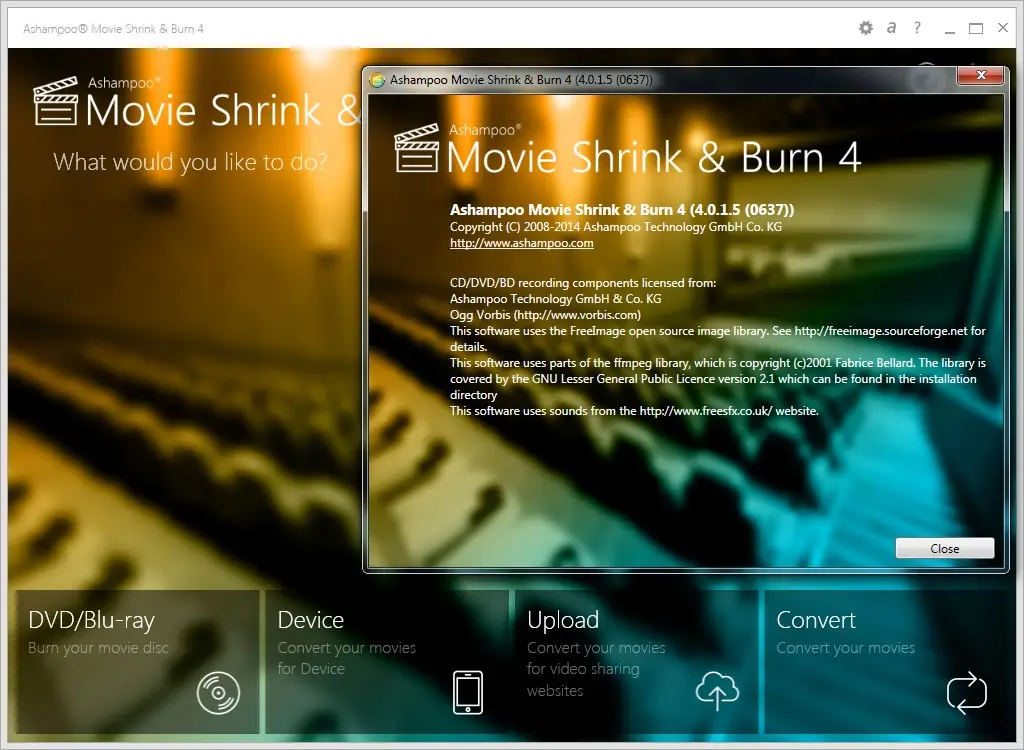Click 'Convert your movies for Device' subtitle

[347, 658]
